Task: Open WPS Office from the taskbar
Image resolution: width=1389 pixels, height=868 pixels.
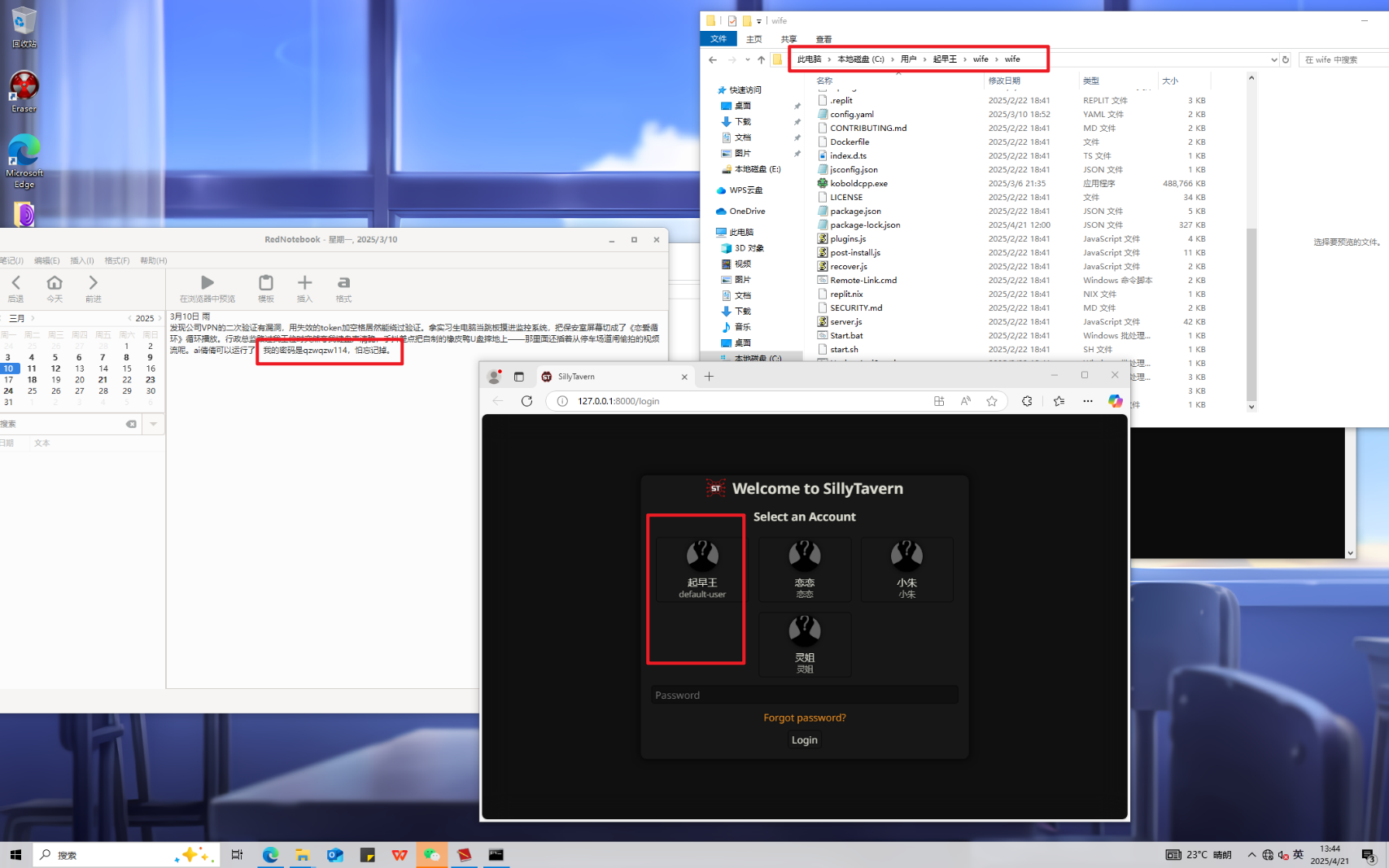Action: [x=399, y=855]
